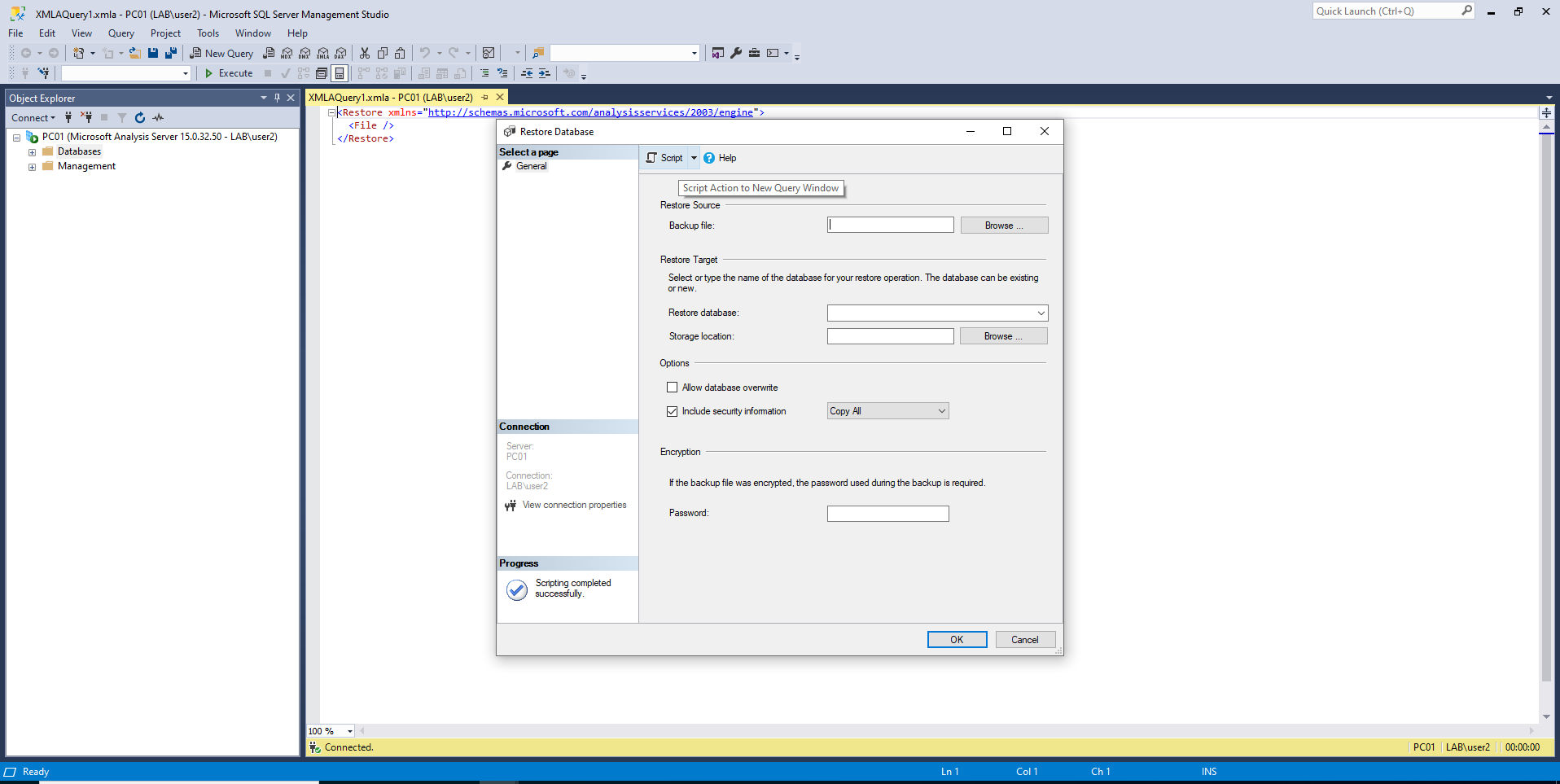Open the Copy All security dropdown
The image size is (1560, 784).
pyautogui.click(x=887, y=411)
